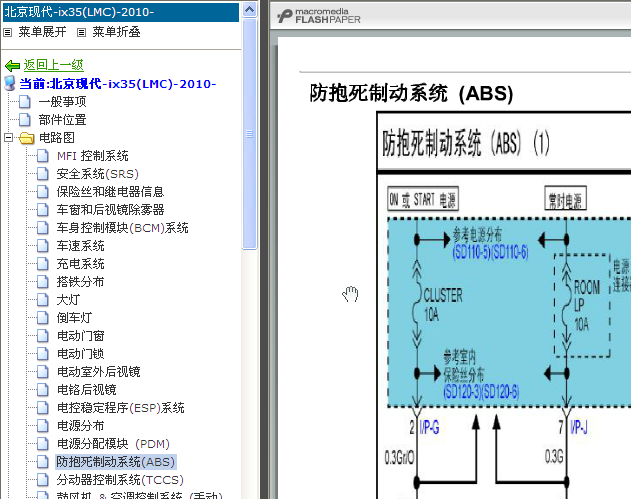Click page icon next to 车窗和后视镜除雾器
Image resolution: width=631 pixels, height=499 pixels.
43,210
